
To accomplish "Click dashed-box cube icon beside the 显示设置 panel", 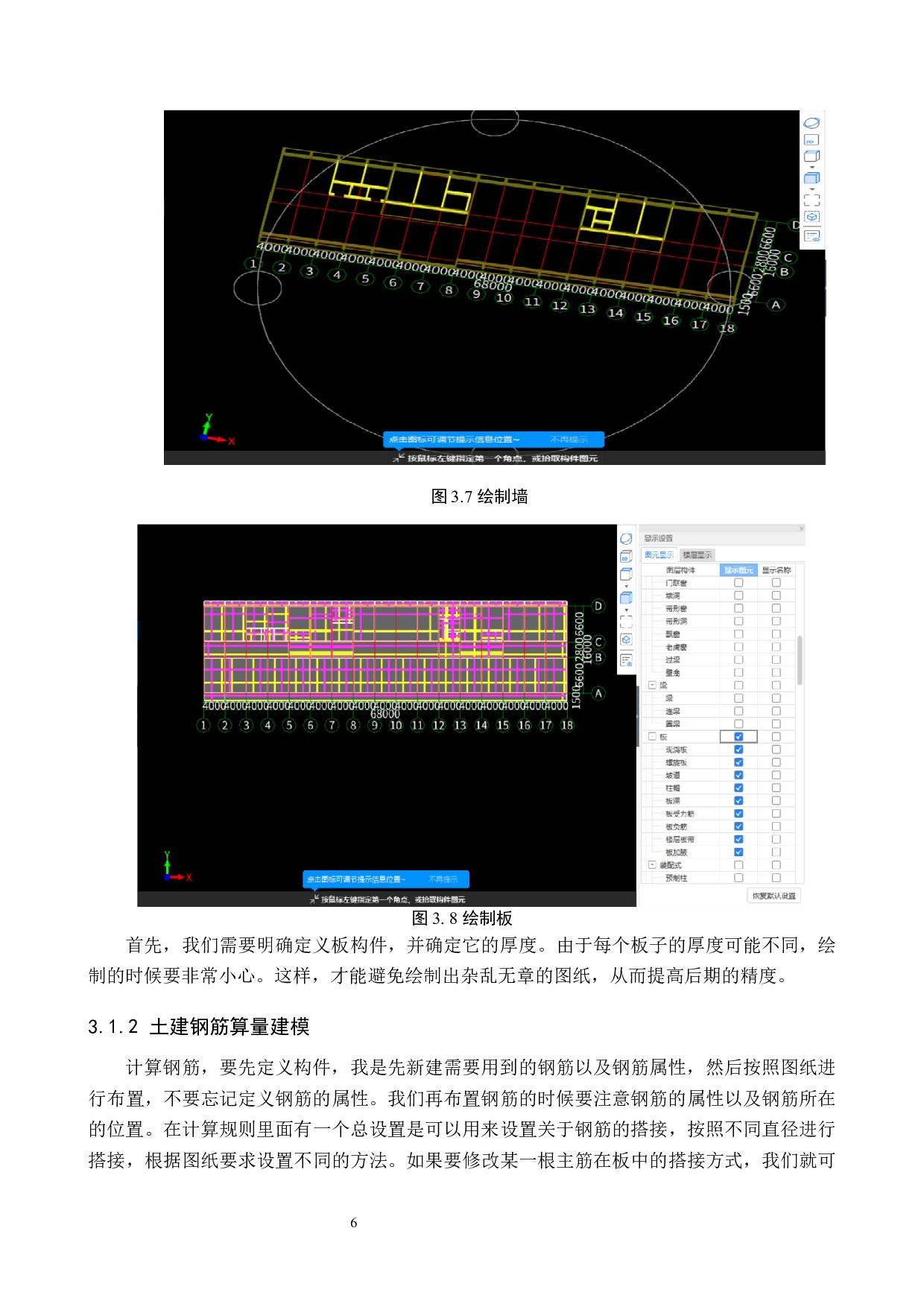I will [626, 639].
